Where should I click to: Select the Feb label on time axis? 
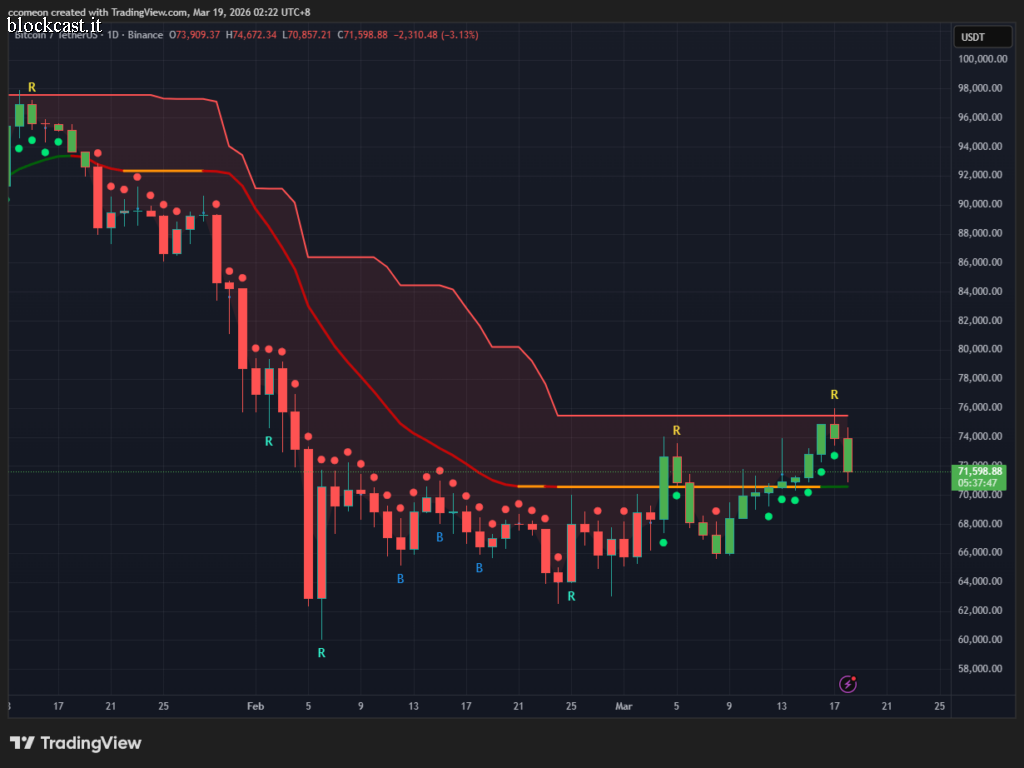(255, 706)
